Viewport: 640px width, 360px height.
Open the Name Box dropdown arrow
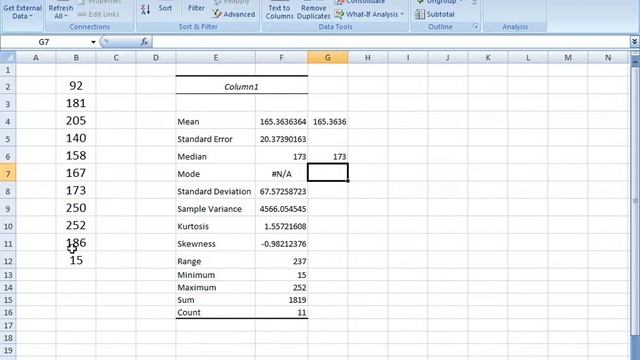[x=93, y=42]
